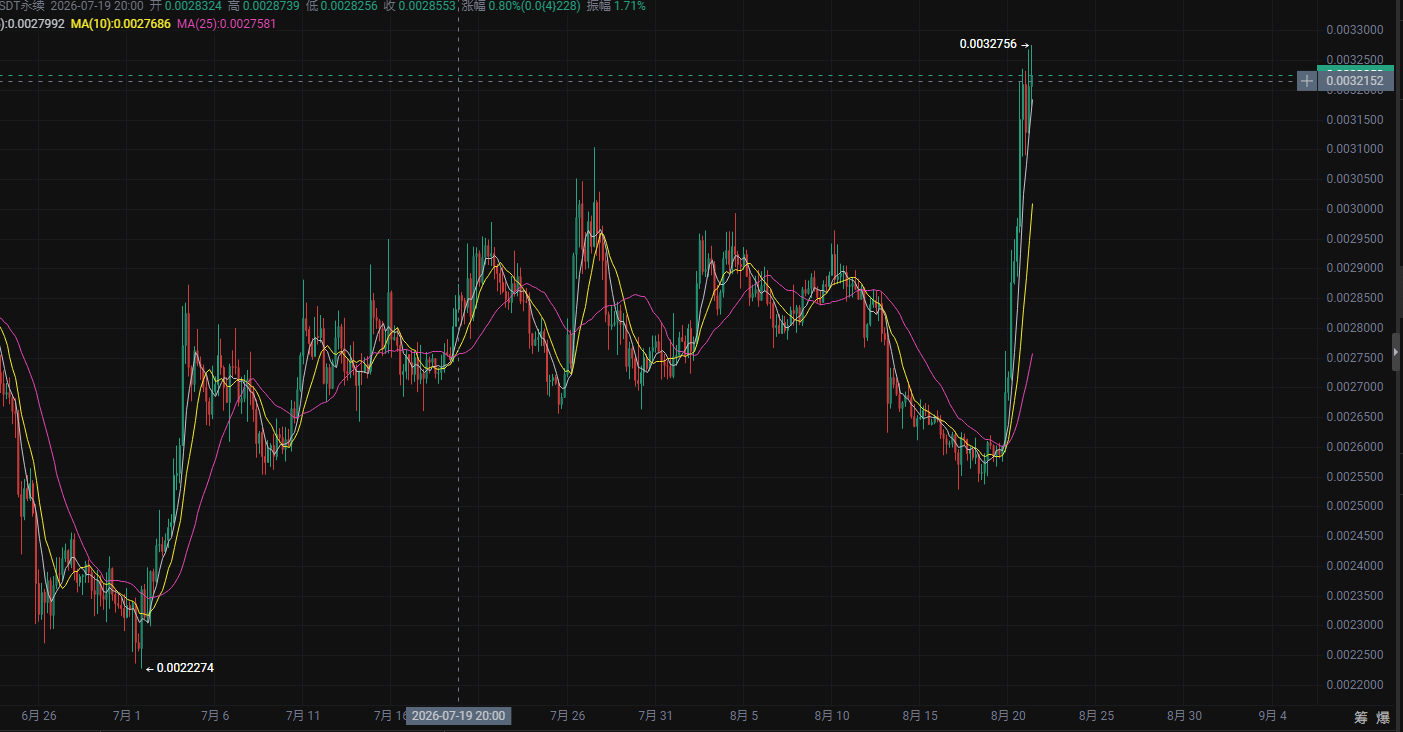Click the 8月 30 date axis label
This screenshot has width=1403, height=732.
[x=1184, y=716]
